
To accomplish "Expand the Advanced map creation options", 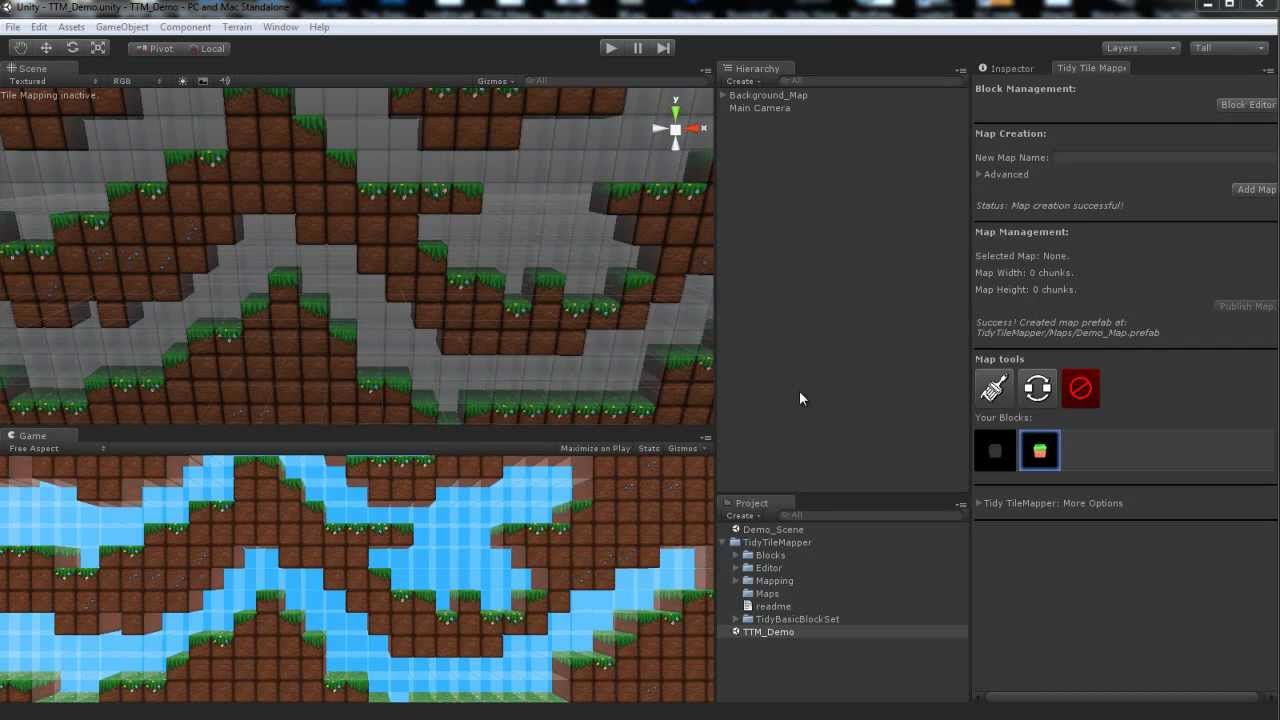I will click(979, 174).
